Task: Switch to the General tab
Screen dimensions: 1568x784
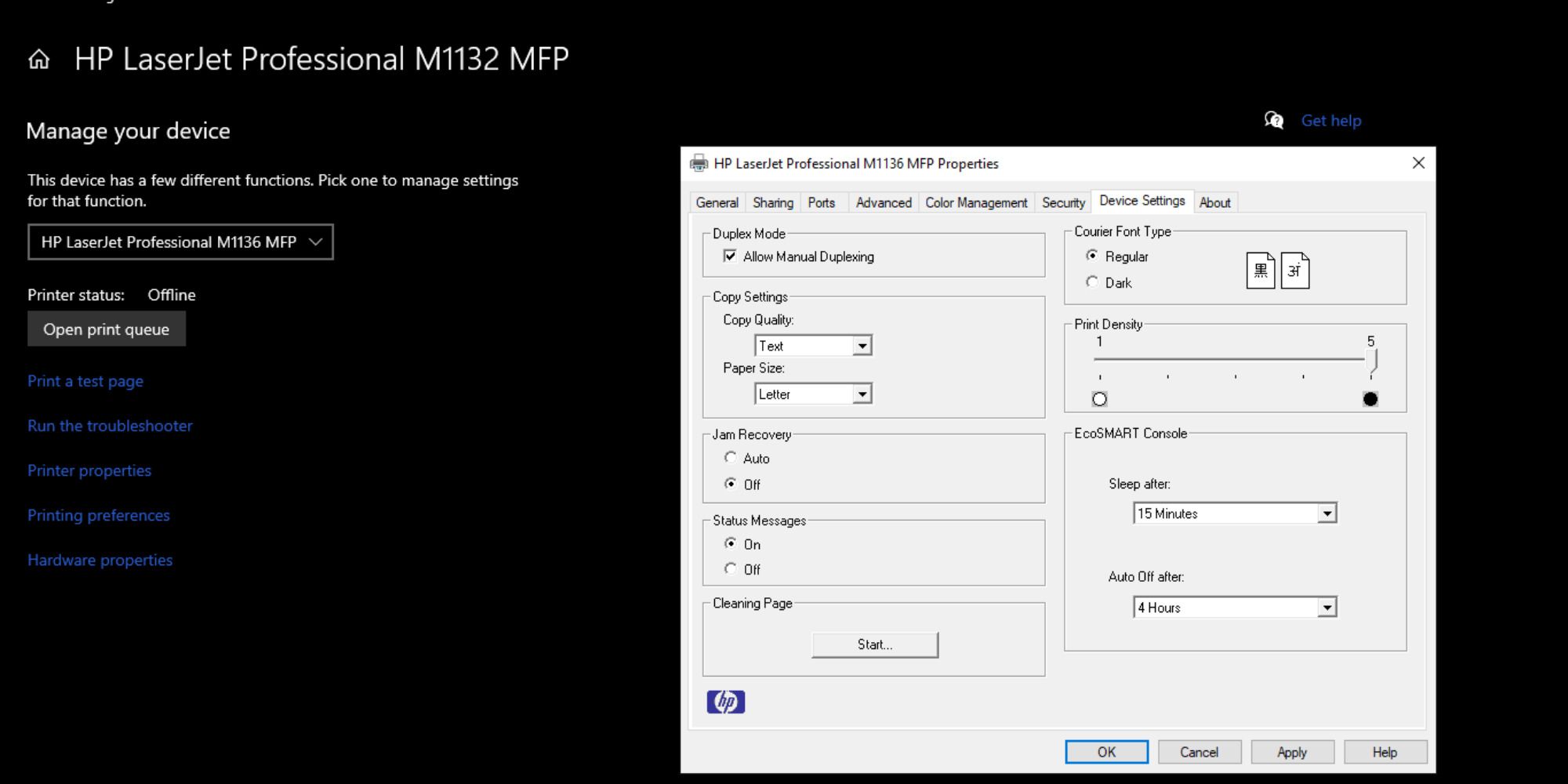Action: 717,202
